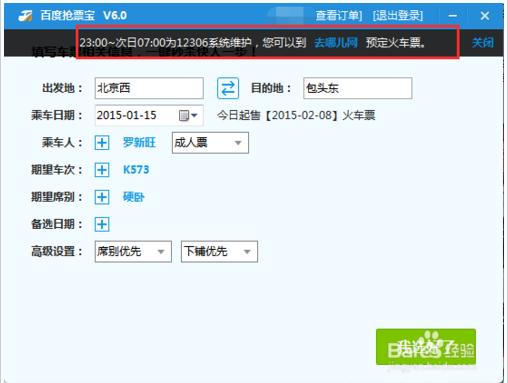This screenshot has width=508, height=383.
Task: Select train number K573
Action: click(136, 170)
